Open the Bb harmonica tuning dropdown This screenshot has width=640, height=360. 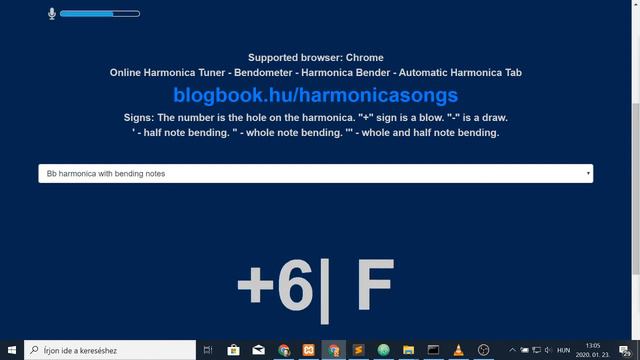coord(316,173)
